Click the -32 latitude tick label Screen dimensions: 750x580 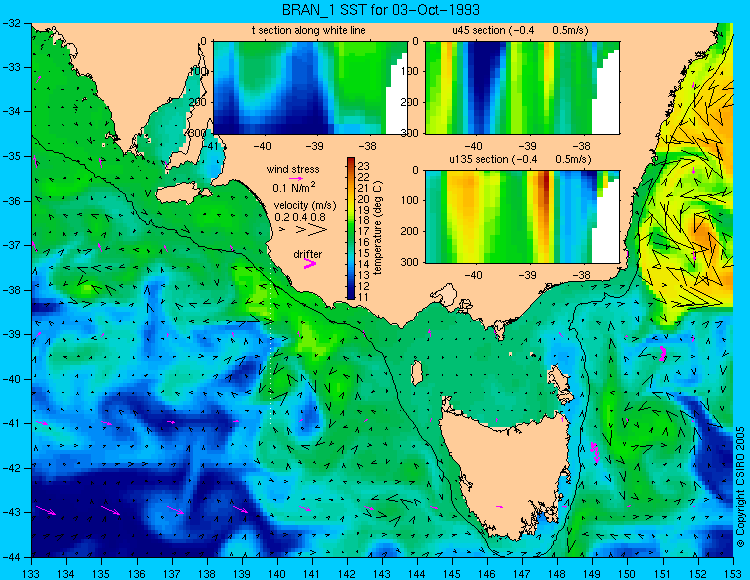pos(11,23)
